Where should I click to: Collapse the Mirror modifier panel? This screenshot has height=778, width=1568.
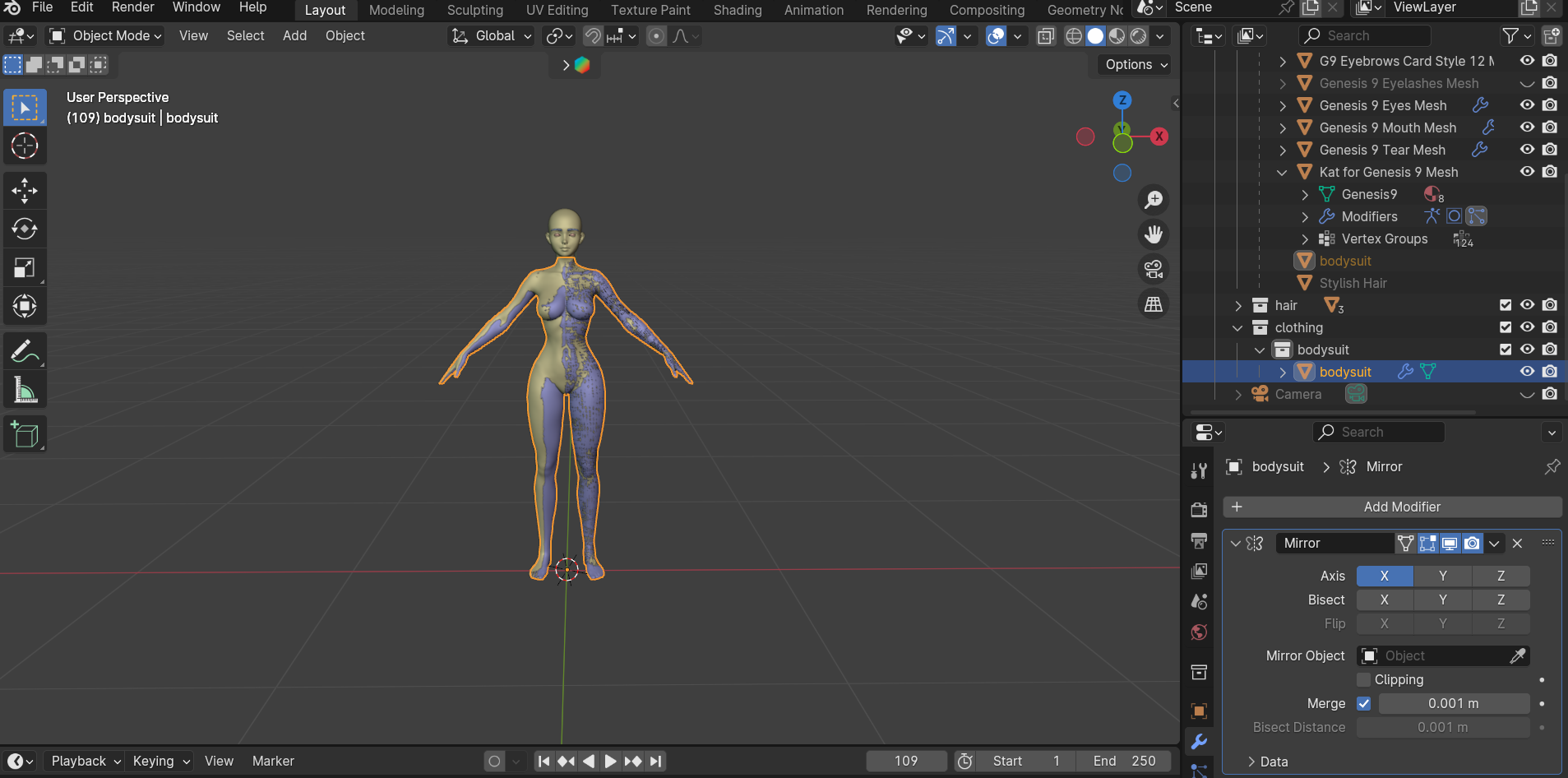[x=1235, y=543]
